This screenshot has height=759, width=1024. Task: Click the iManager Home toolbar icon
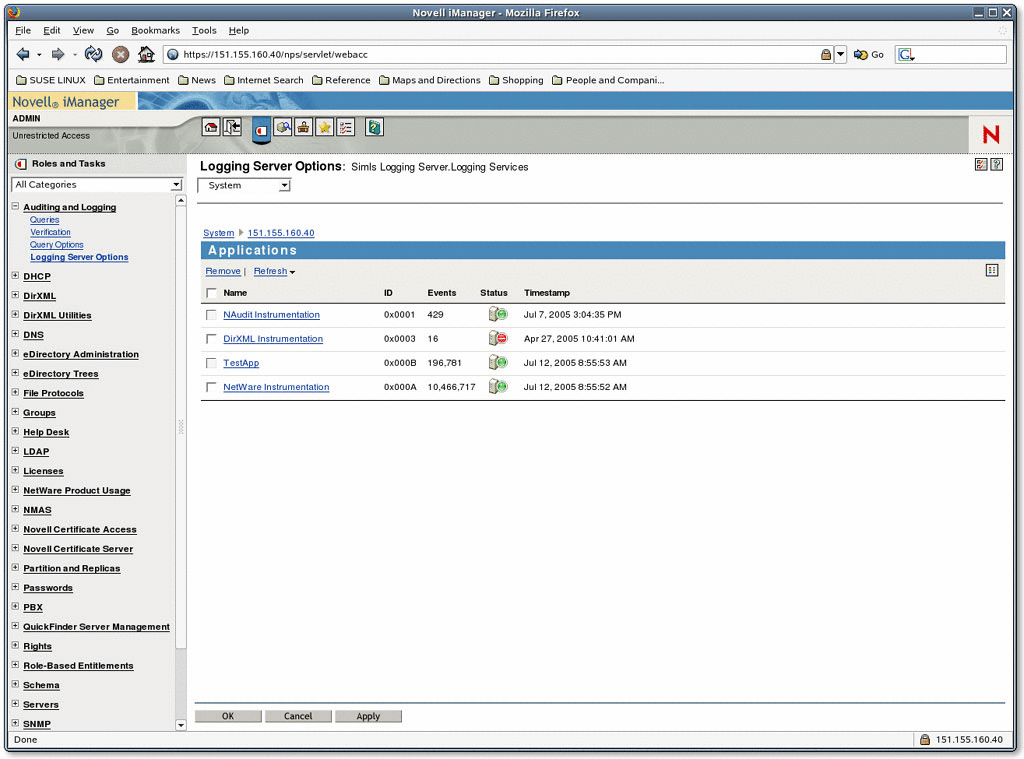[x=211, y=127]
